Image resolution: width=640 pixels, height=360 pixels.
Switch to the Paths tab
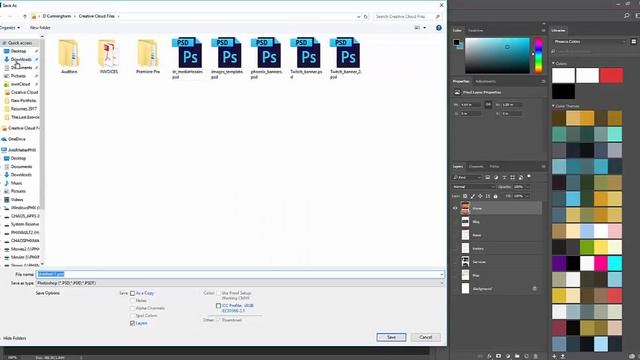(x=494, y=167)
